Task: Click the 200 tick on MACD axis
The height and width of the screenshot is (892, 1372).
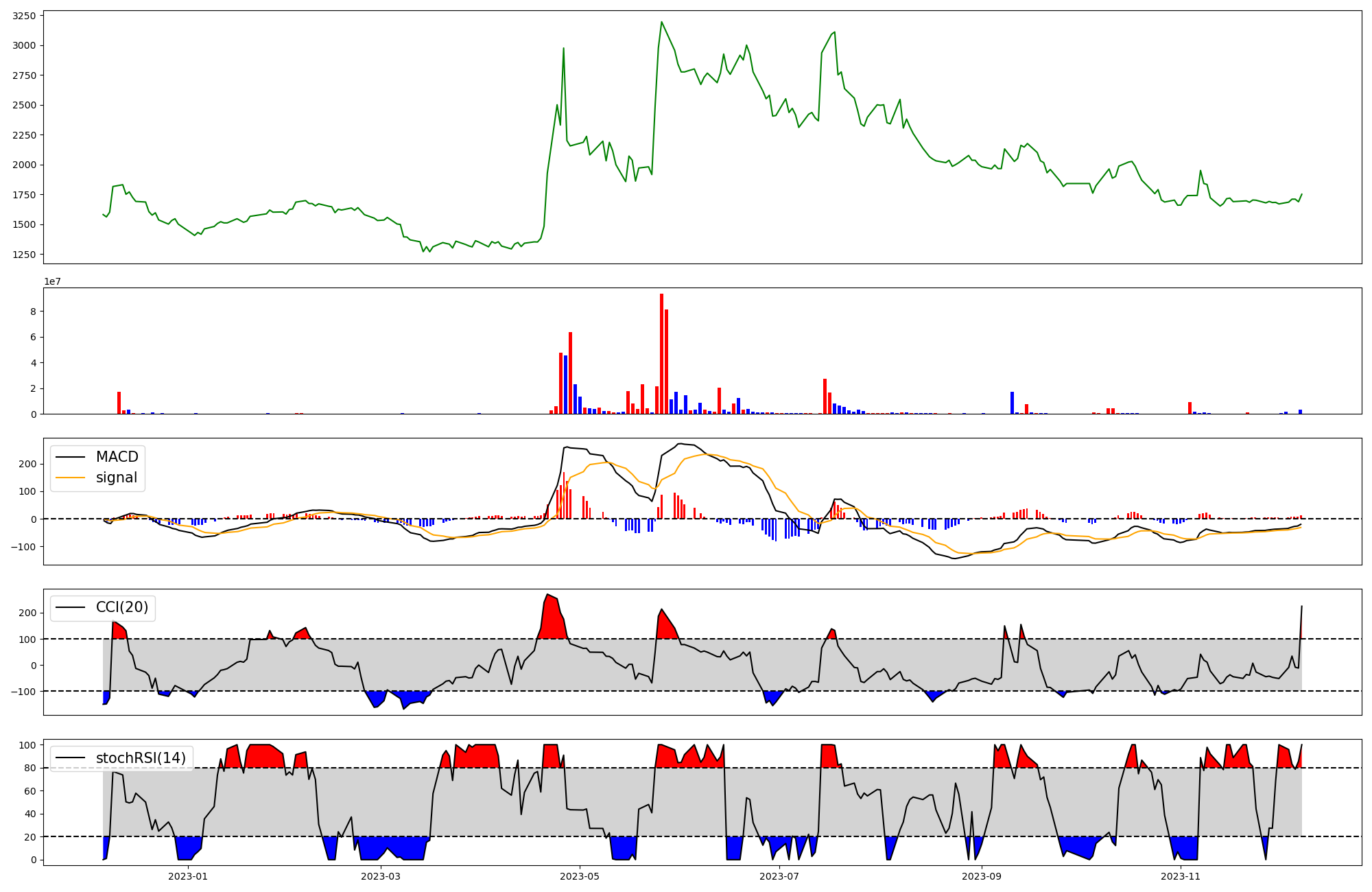Action: click(x=27, y=465)
